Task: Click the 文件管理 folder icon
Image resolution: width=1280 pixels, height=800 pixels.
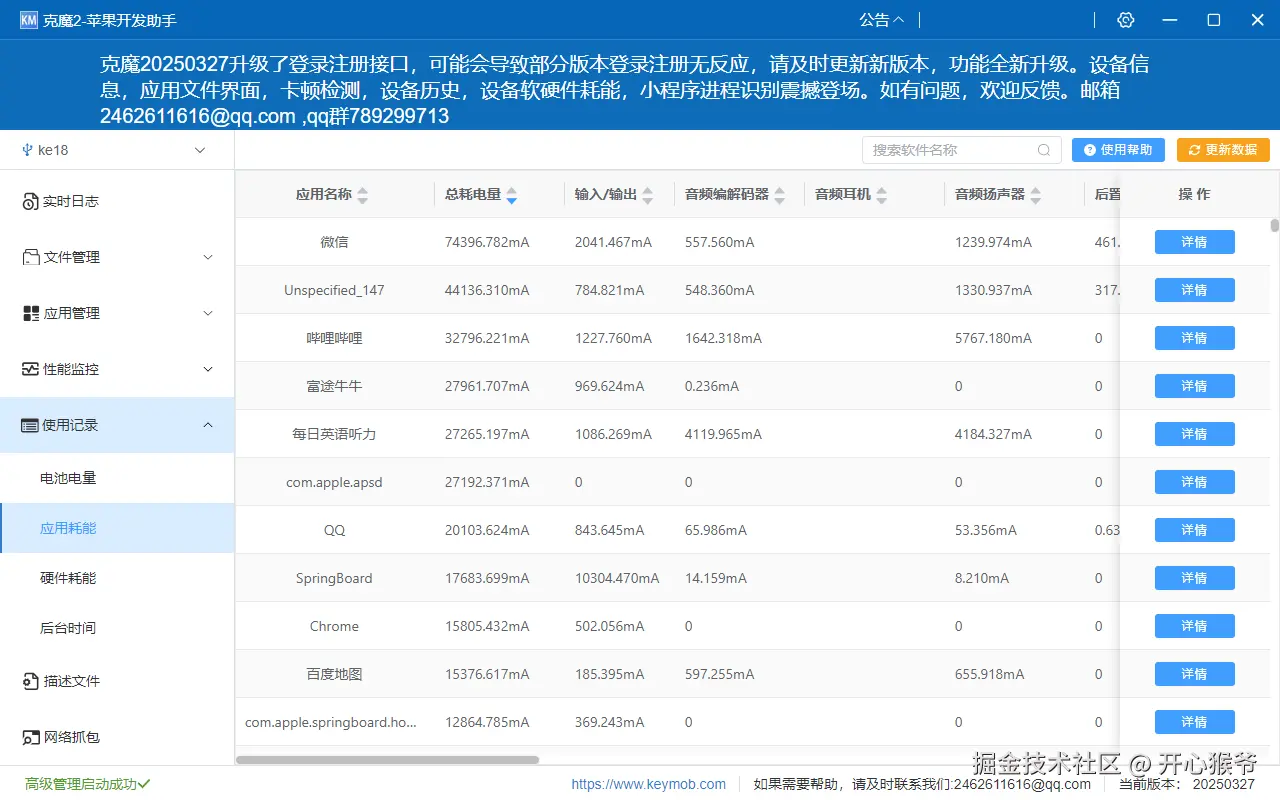Action: coord(31,257)
